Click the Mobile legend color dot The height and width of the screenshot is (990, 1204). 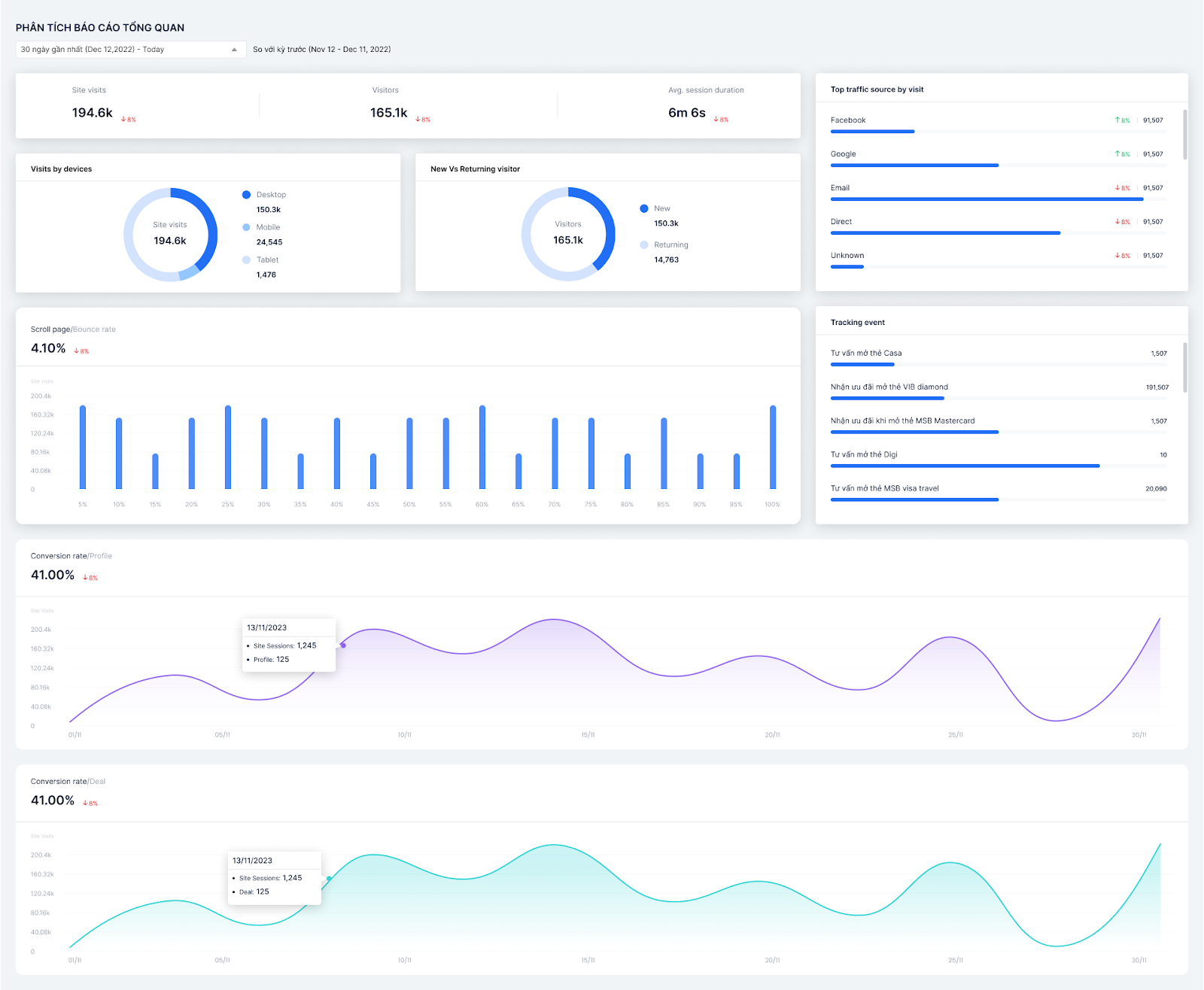pos(246,227)
